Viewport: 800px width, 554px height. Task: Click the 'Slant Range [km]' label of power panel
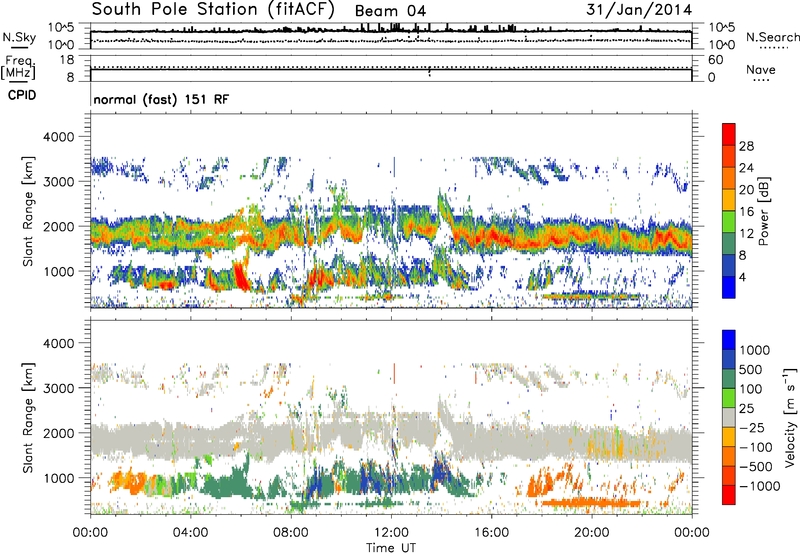(28, 211)
